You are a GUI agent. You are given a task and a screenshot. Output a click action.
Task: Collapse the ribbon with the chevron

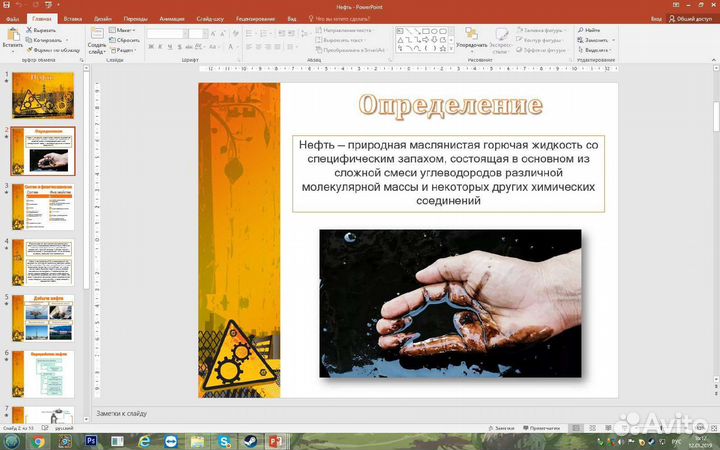pyautogui.click(x=714, y=60)
